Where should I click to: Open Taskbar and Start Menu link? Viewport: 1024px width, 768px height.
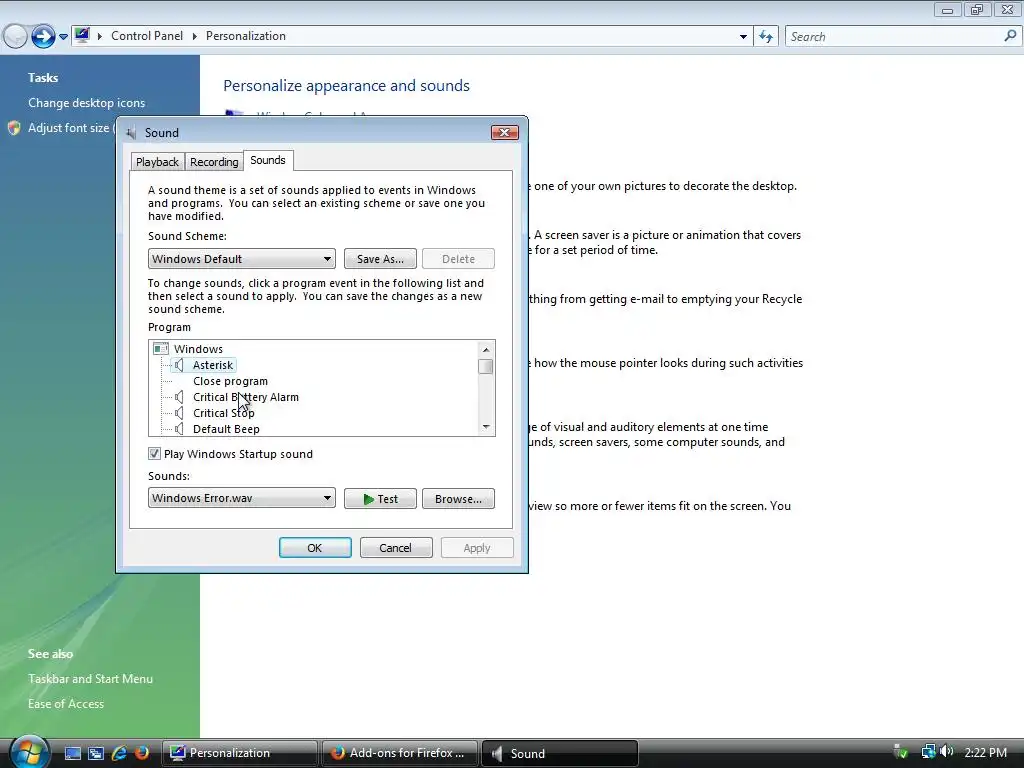click(90, 679)
